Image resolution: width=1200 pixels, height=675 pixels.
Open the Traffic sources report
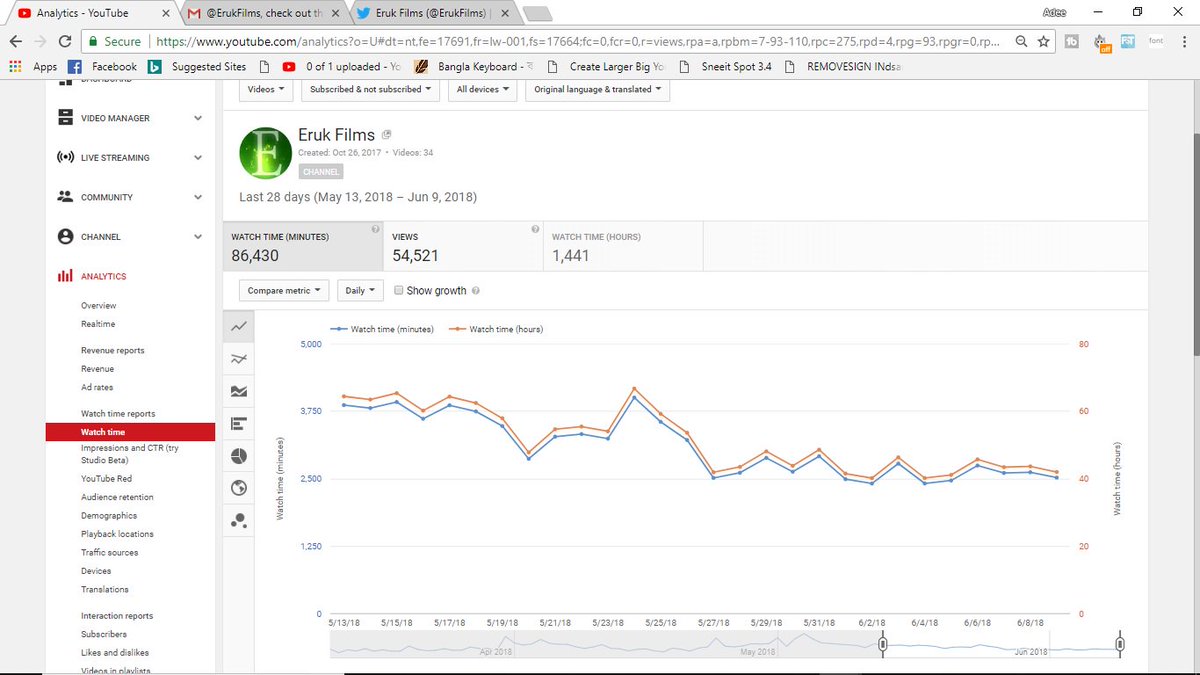coord(110,553)
